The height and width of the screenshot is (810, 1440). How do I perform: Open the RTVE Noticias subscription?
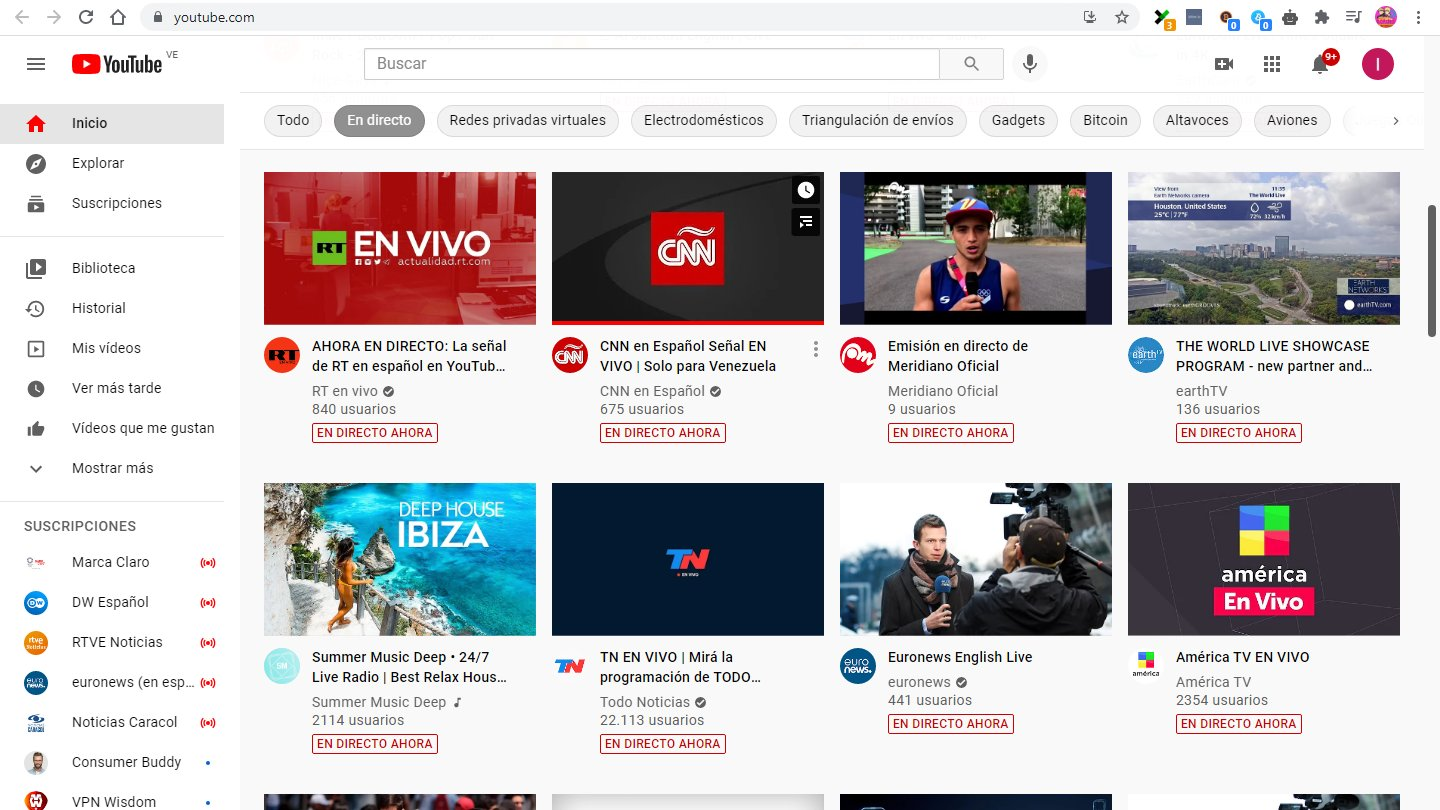[112, 642]
